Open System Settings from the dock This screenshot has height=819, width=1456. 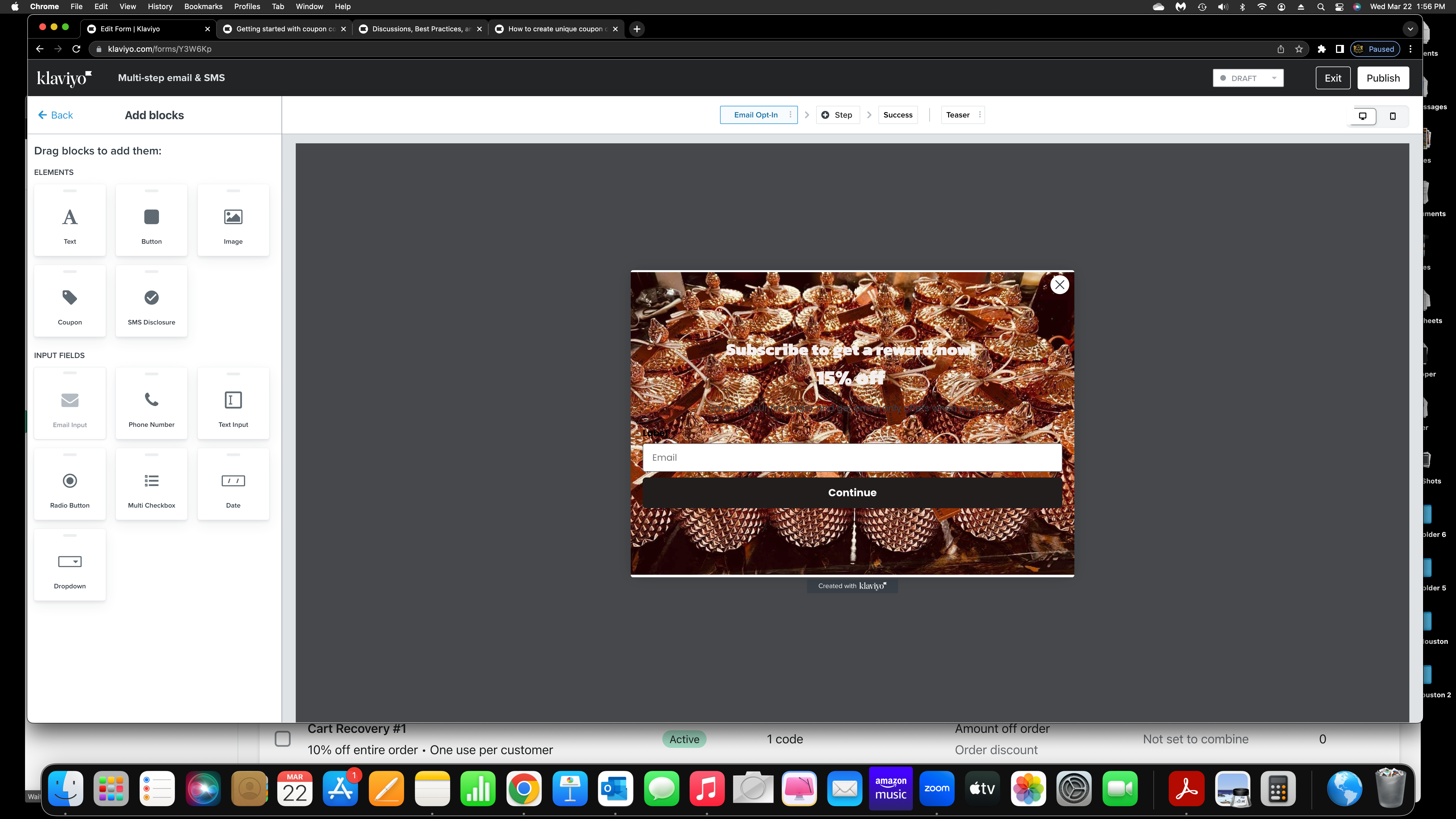click(x=1074, y=789)
